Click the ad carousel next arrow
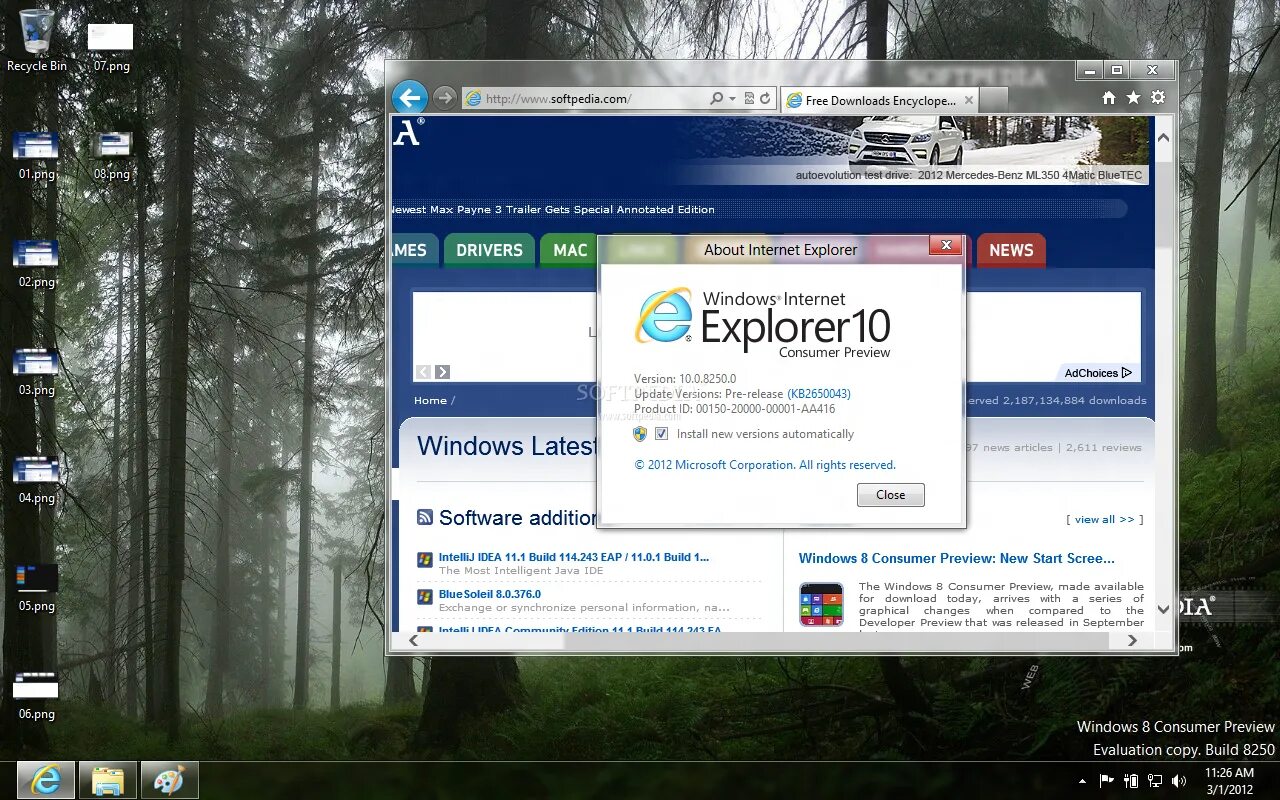1280x800 pixels. pos(442,372)
